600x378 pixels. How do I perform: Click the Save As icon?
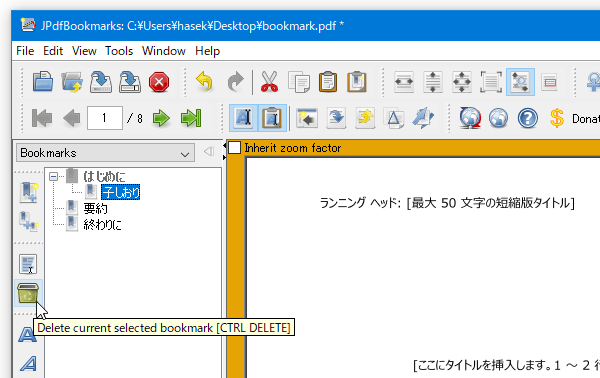point(130,81)
